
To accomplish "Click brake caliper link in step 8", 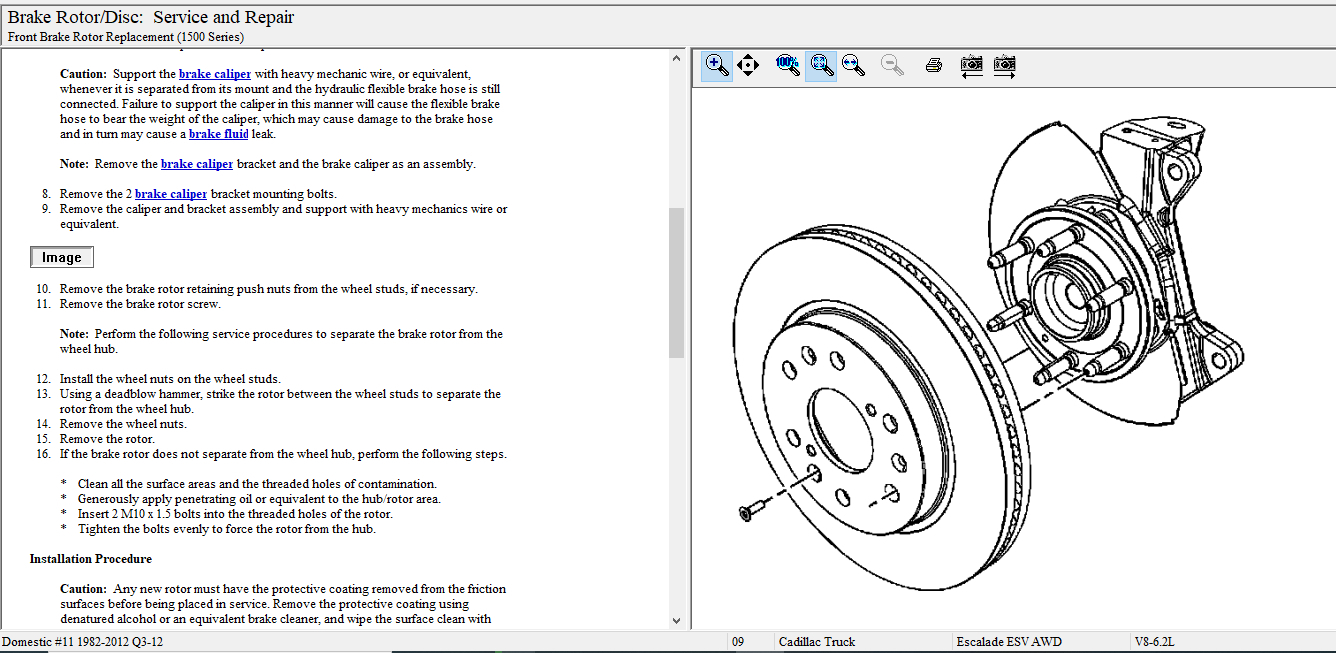I will [x=171, y=194].
